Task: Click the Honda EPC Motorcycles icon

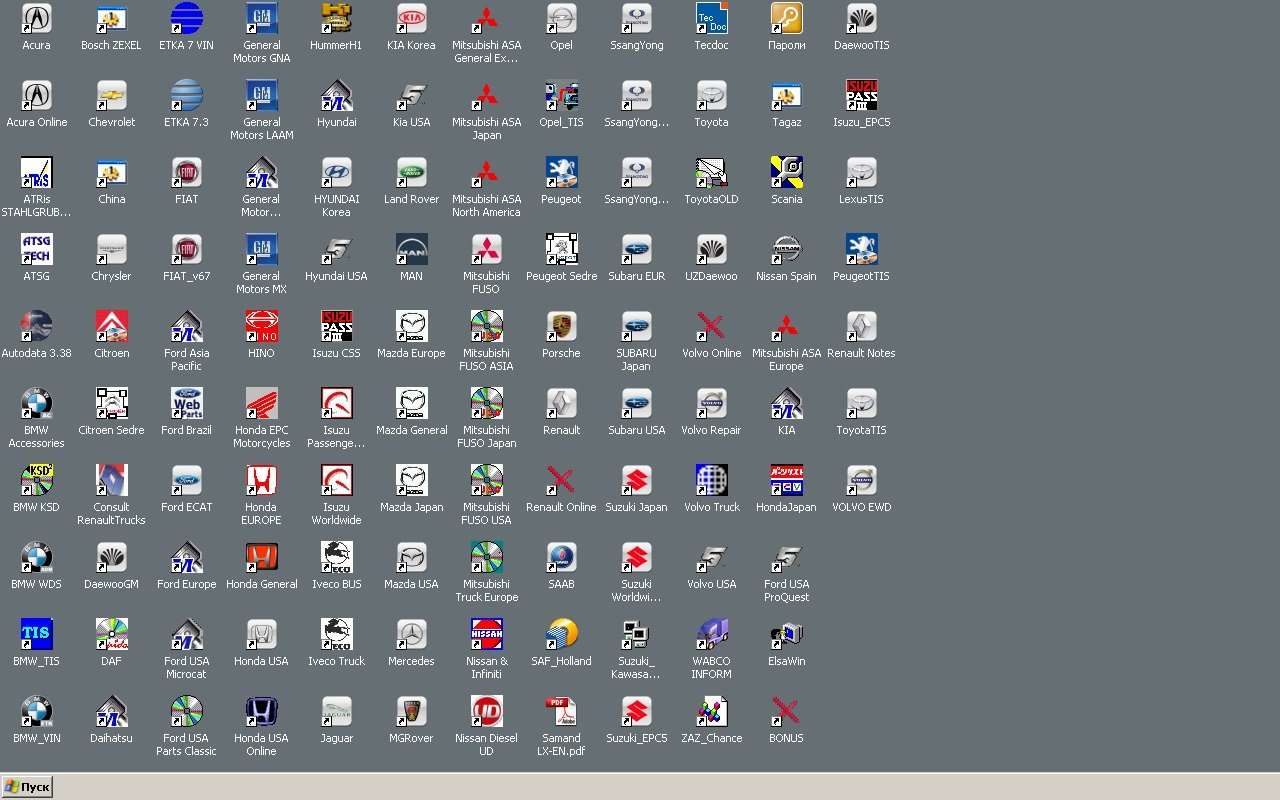Action: tap(261, 403)
